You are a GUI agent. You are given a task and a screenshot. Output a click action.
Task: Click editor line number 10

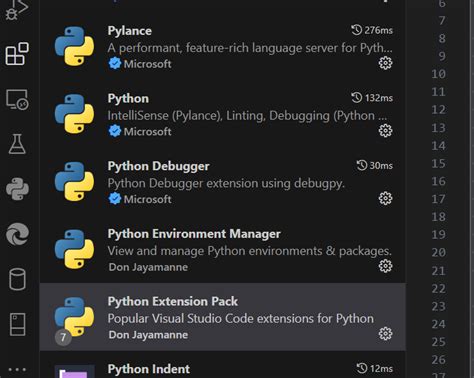438,74
